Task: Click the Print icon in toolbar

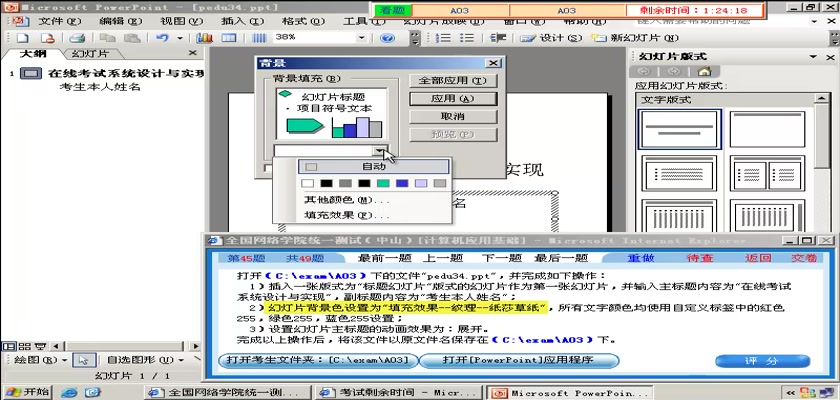Action: click(78, 38)
